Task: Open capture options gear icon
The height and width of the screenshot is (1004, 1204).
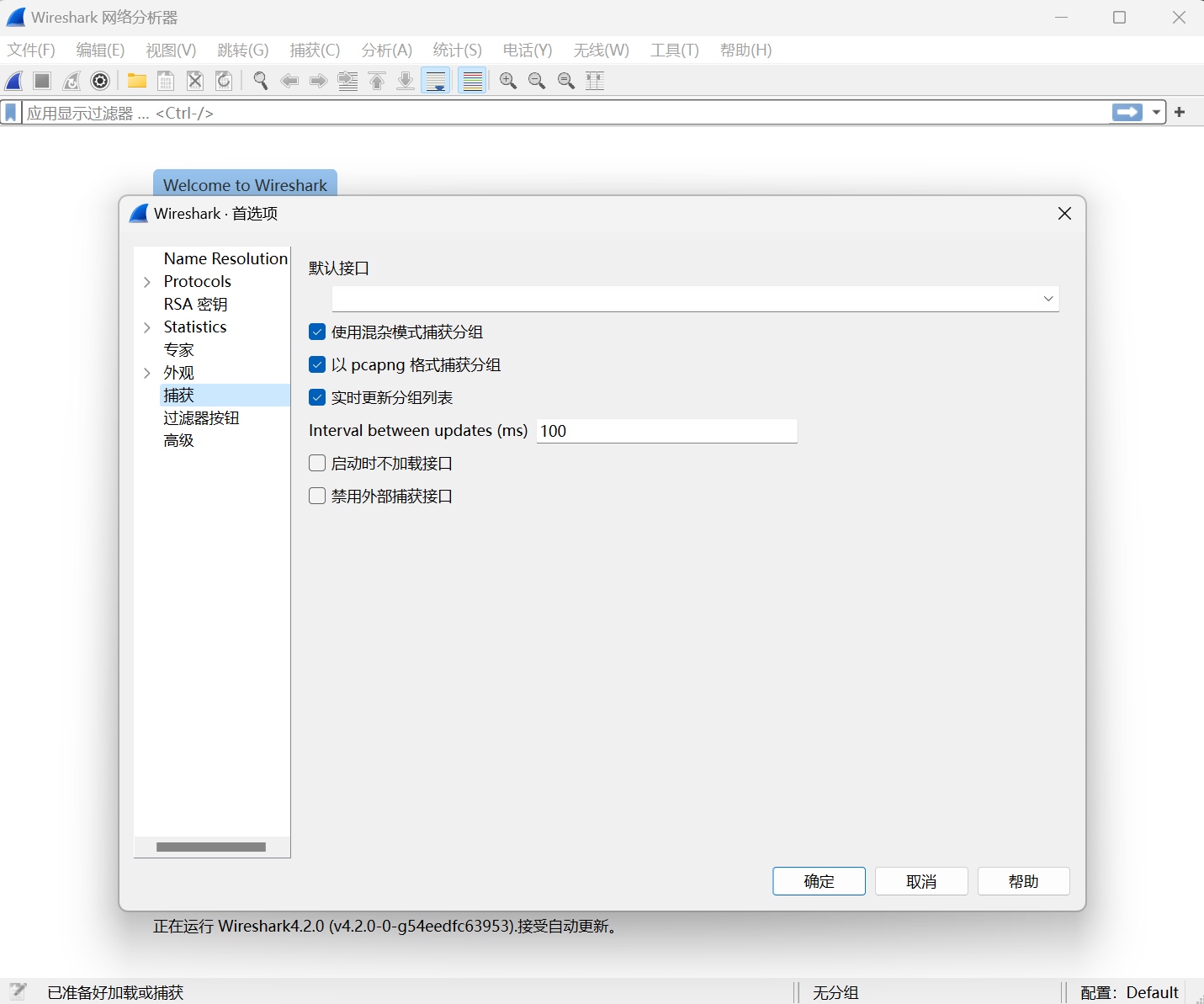Action: click(100, 81)
